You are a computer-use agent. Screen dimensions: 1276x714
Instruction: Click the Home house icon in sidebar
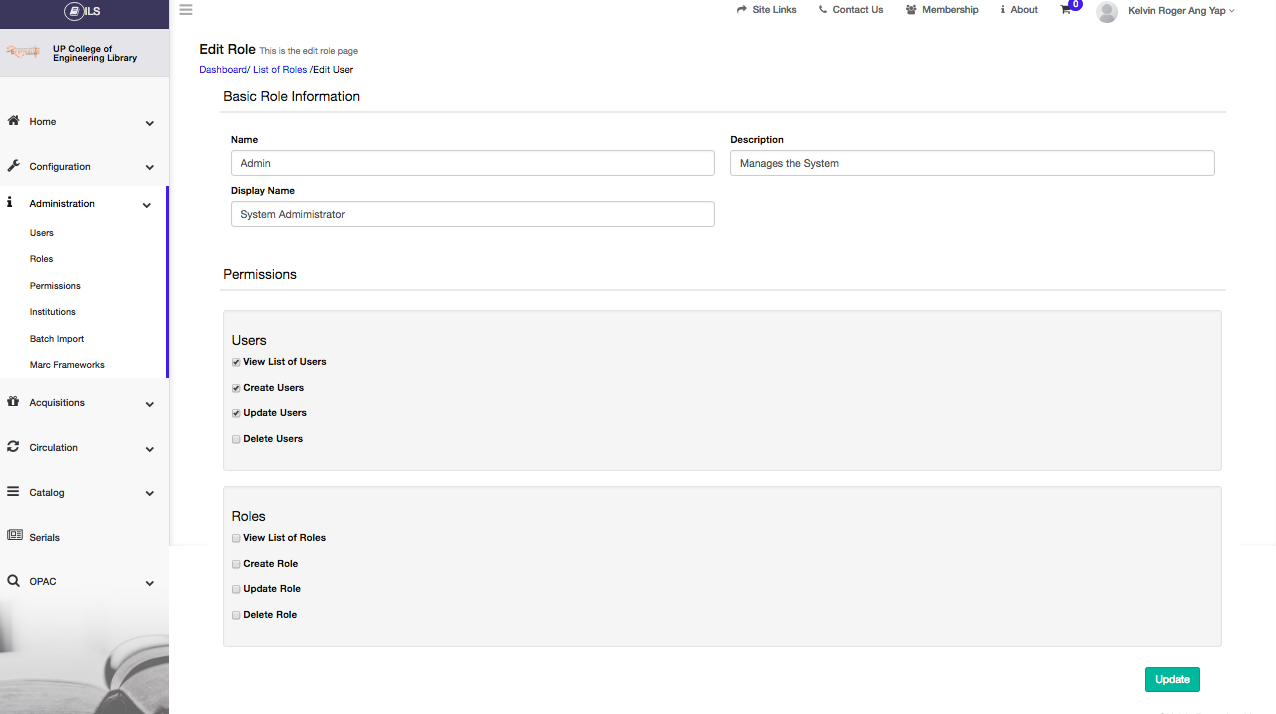(14, 121)
